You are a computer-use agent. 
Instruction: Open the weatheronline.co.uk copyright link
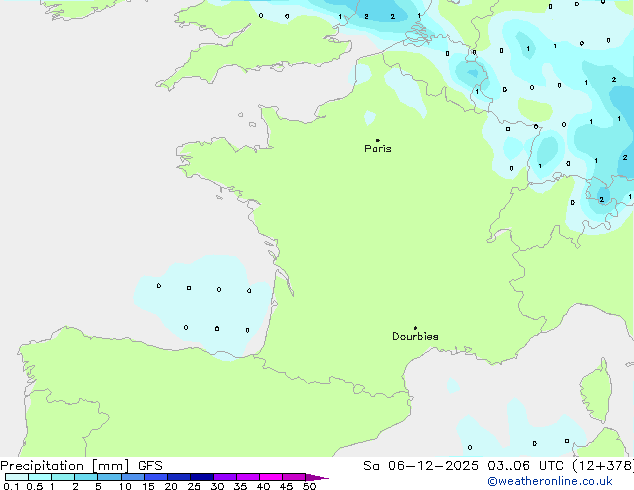pos(550,481)
